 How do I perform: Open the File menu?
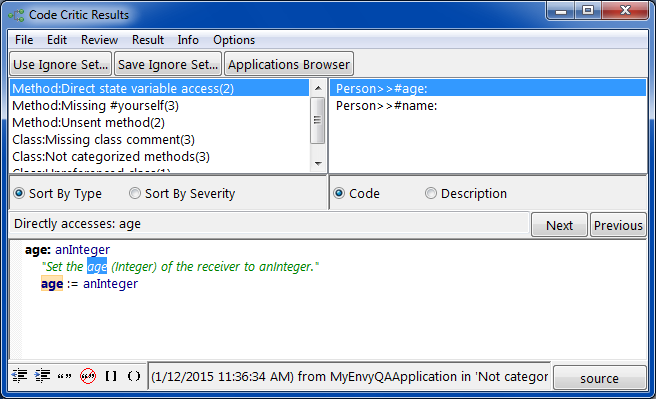tap(24, 40)
